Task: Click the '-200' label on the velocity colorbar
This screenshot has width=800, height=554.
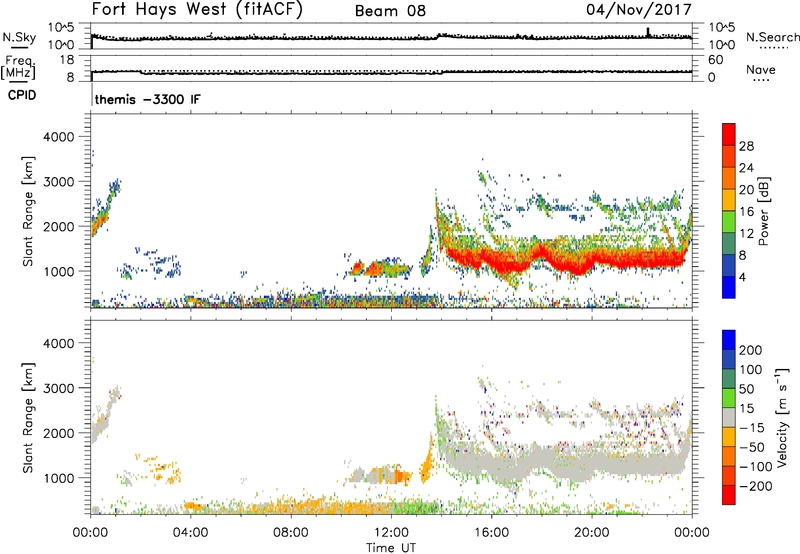Action: [x=755, y=486]
